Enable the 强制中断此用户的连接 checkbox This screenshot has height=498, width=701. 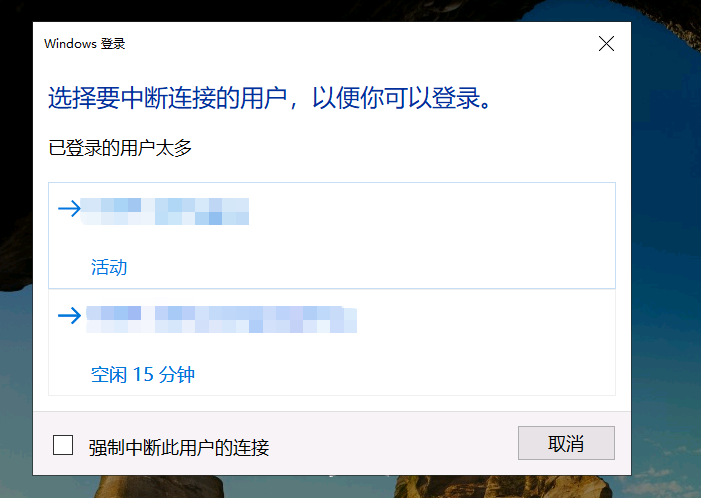tap(63, 445)
